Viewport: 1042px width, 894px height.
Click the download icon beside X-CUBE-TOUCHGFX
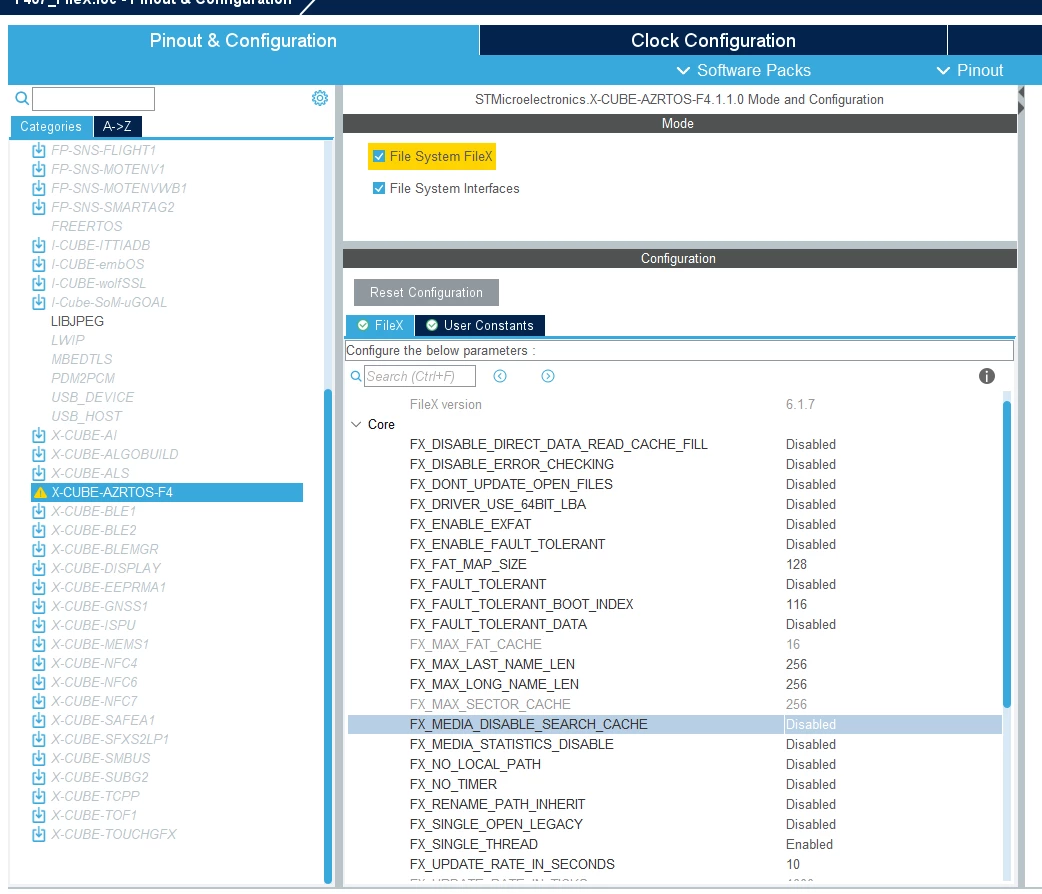click(x=39, y=834)
